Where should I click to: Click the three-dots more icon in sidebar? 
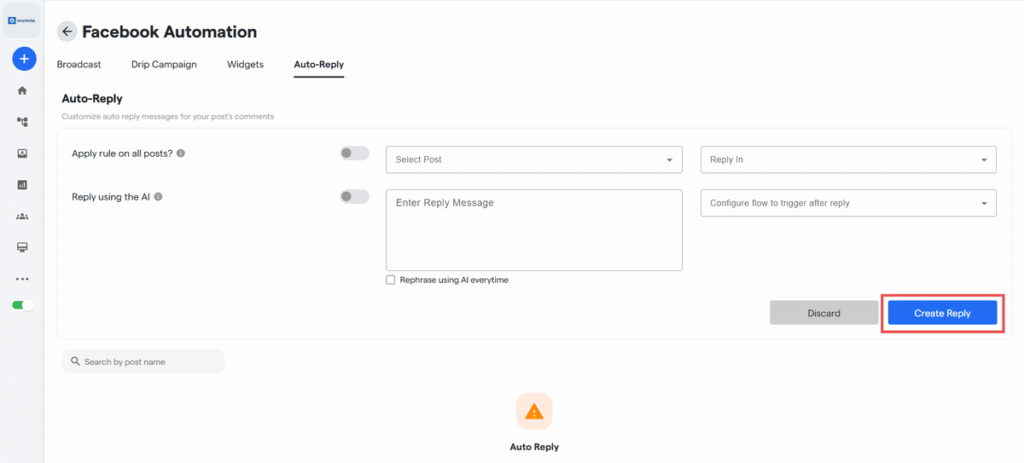[x=22, y=279]
